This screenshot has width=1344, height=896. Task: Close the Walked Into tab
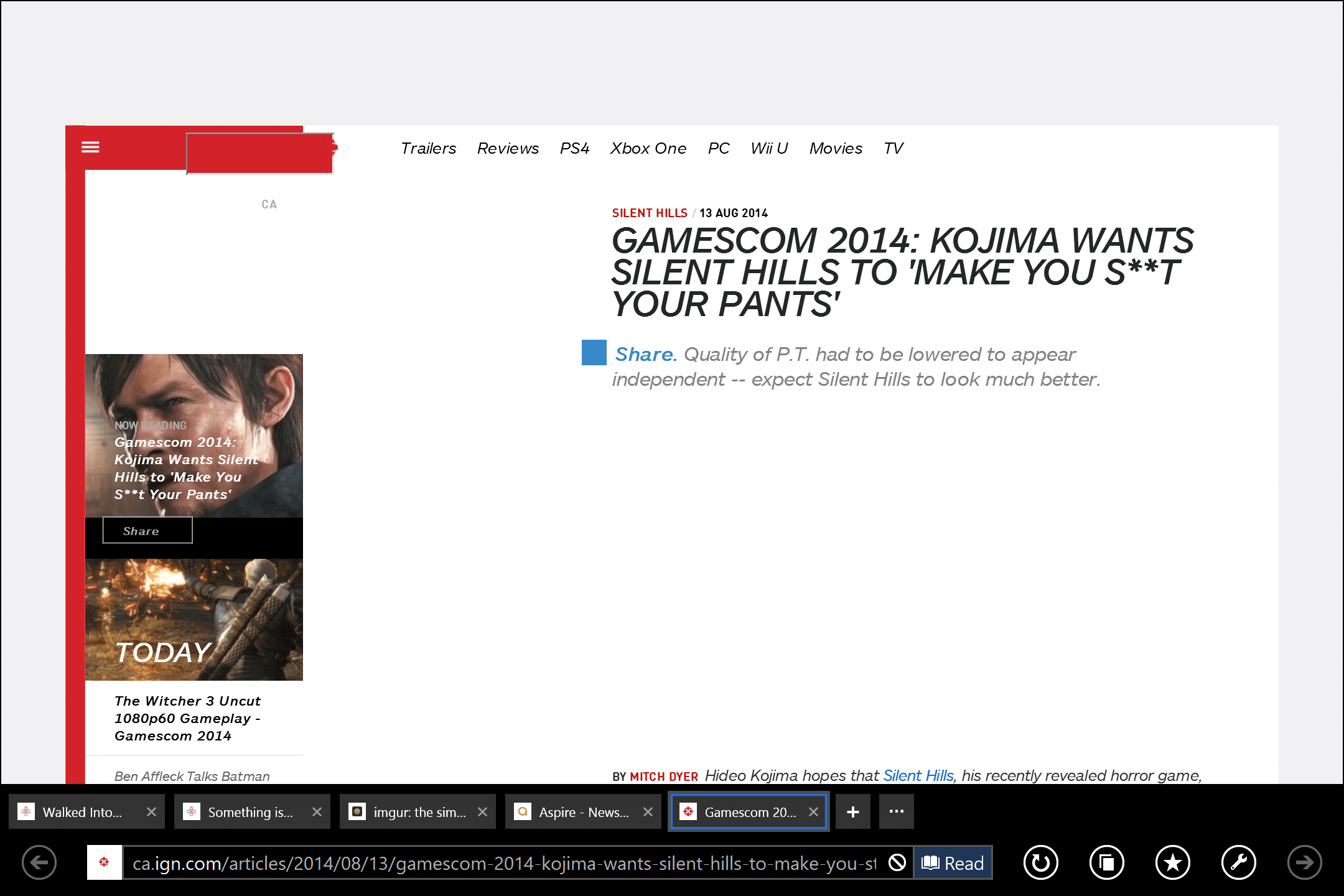(151, 812)
